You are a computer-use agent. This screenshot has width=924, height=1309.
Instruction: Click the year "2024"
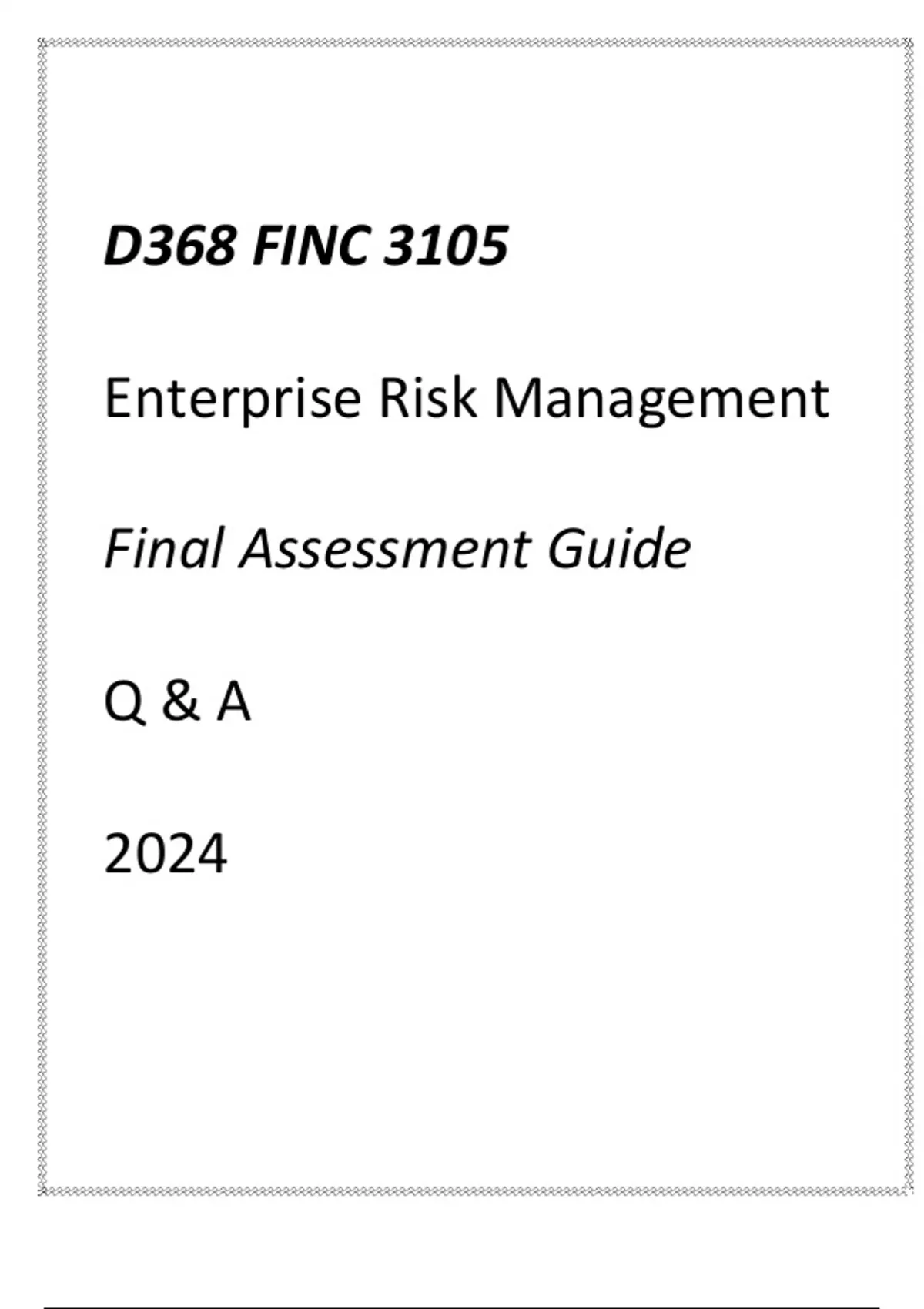tap(166, 854)
